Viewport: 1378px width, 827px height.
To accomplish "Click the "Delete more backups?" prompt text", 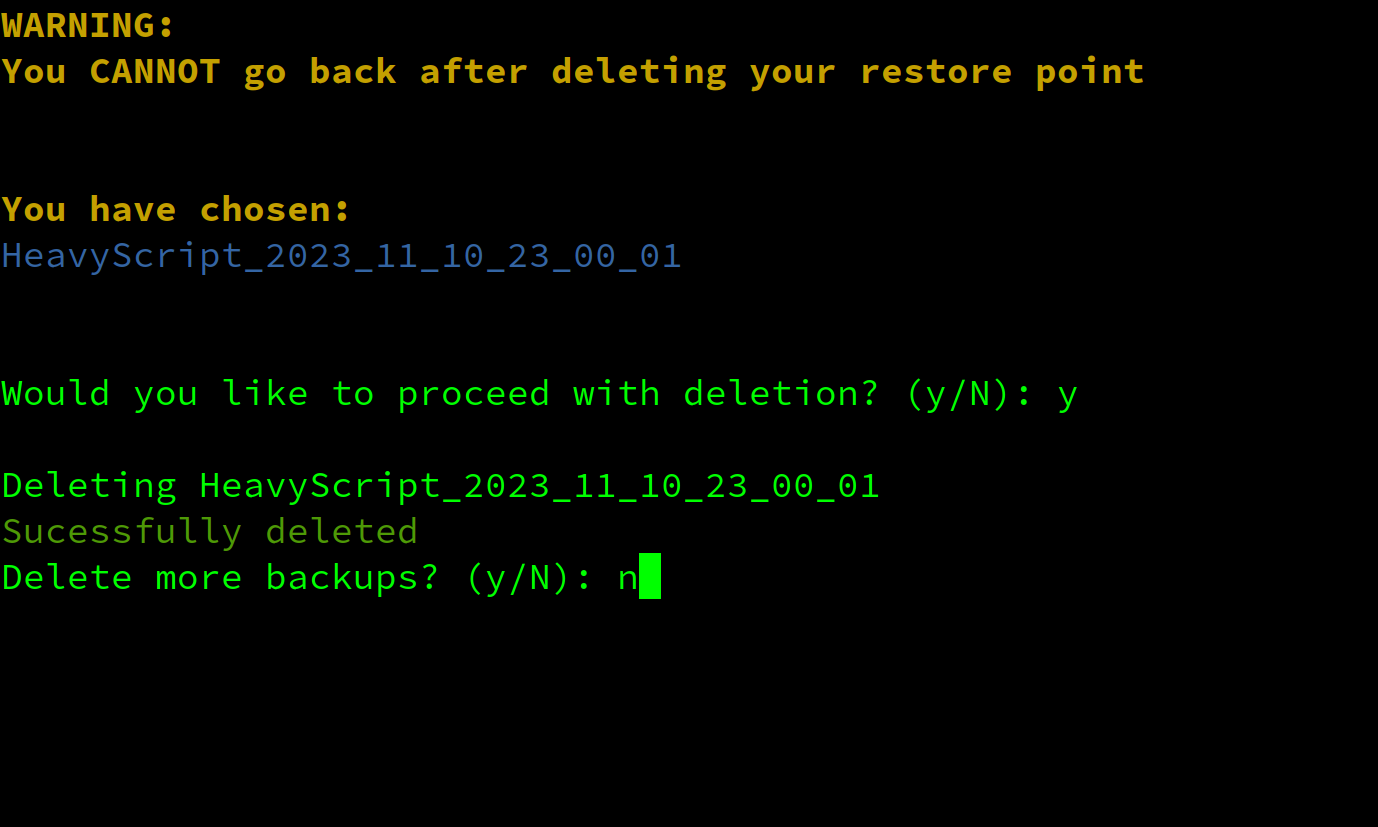I will [221, 578].
